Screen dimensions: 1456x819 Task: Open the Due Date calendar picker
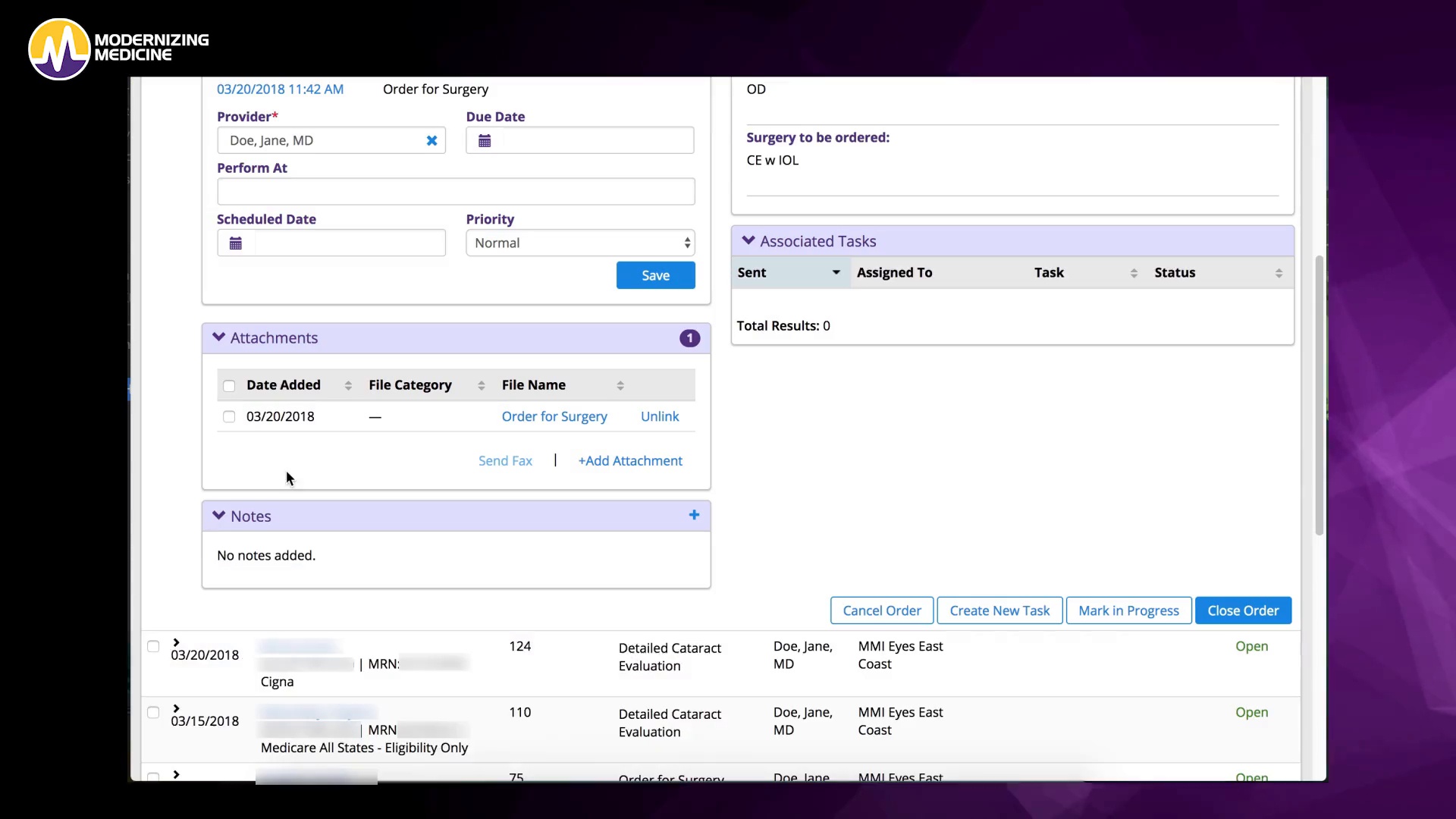pyautogui.click(x=485, y=140)
